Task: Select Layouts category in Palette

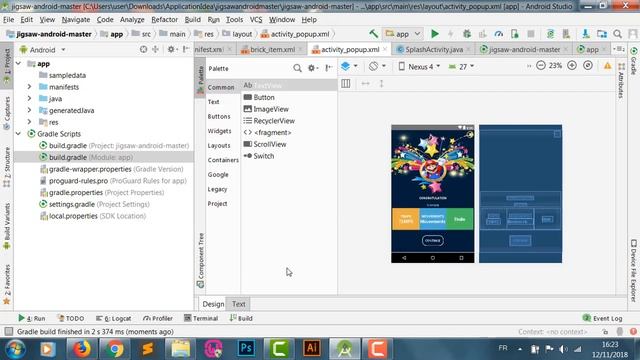Action: pyautogui.click(x=219, y=145)
